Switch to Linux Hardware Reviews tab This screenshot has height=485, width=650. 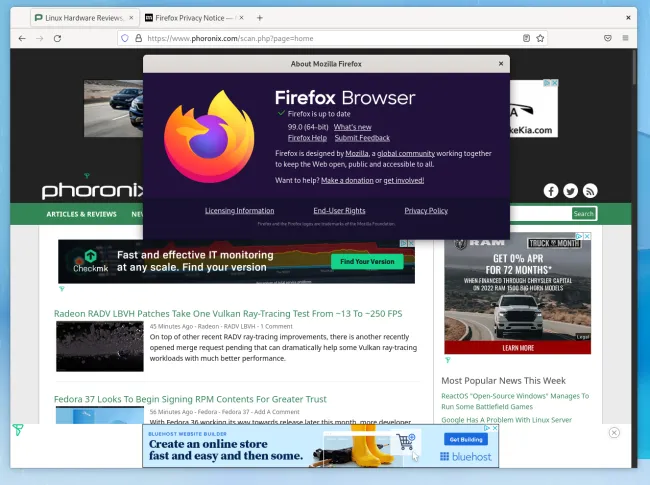[84, 18]
